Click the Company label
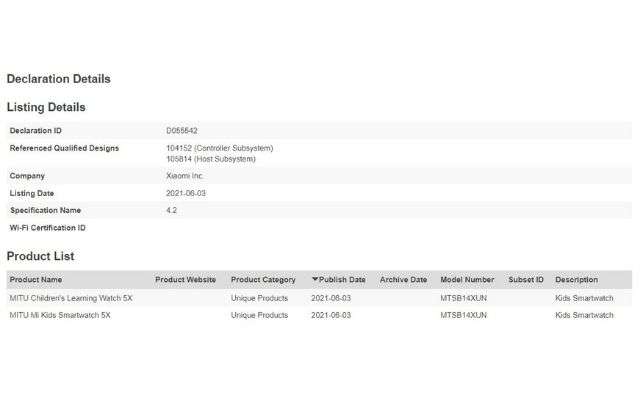 click(27, 176)
